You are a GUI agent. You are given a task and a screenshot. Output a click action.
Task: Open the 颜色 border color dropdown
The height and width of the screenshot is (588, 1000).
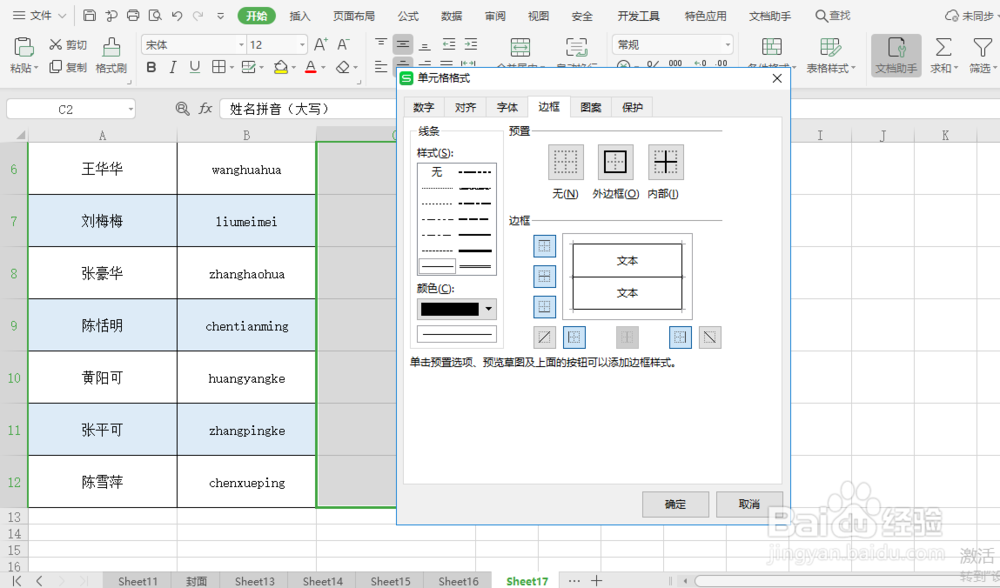coord(488,308)
